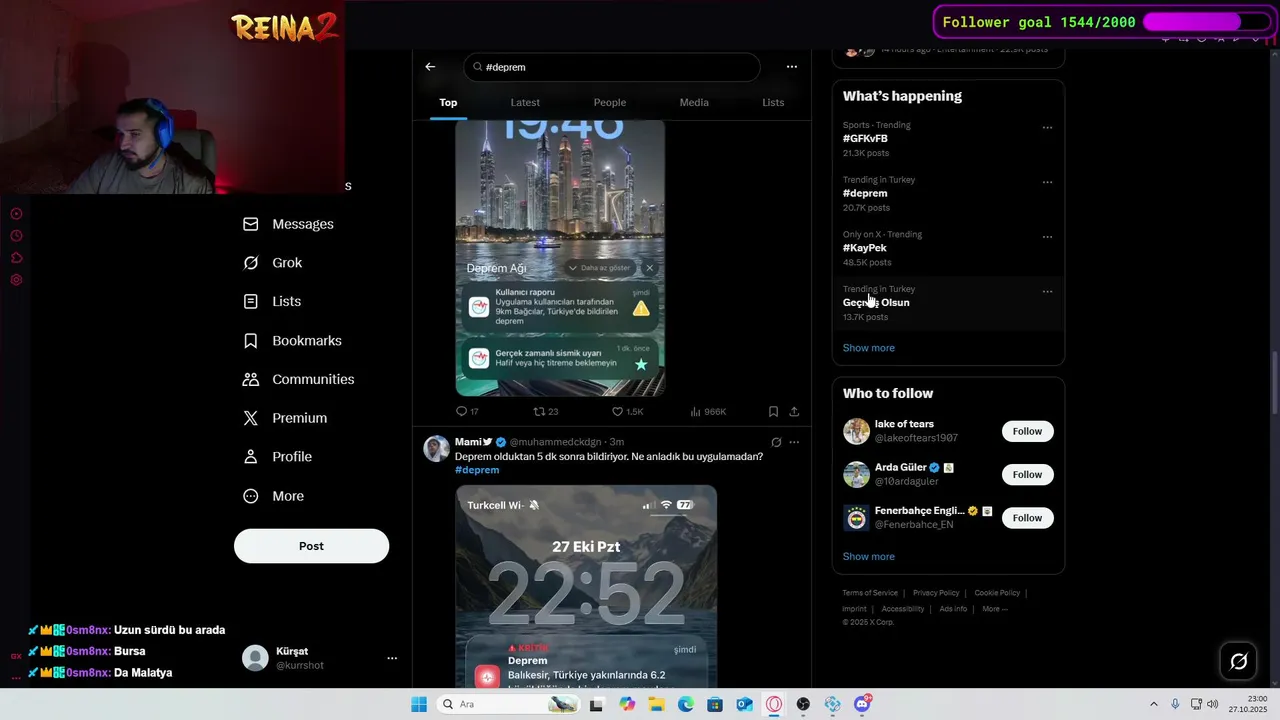Share the tweet above Mami's post
The width and height of the screenshot is (1280, 720).
tap(794, 411)
